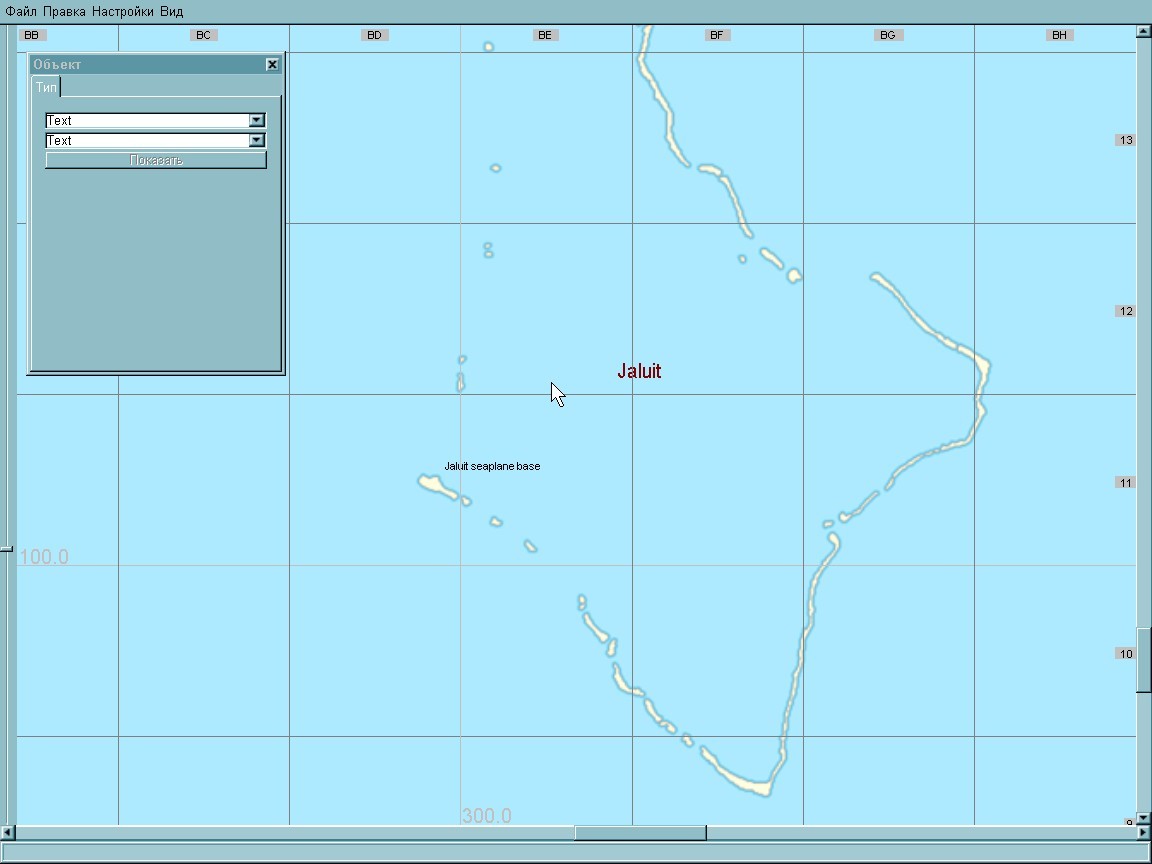Click the 100.0 coordinate label
This screenshot has height=864, width=1152.
pyautogui.click(x=43, y=557)
